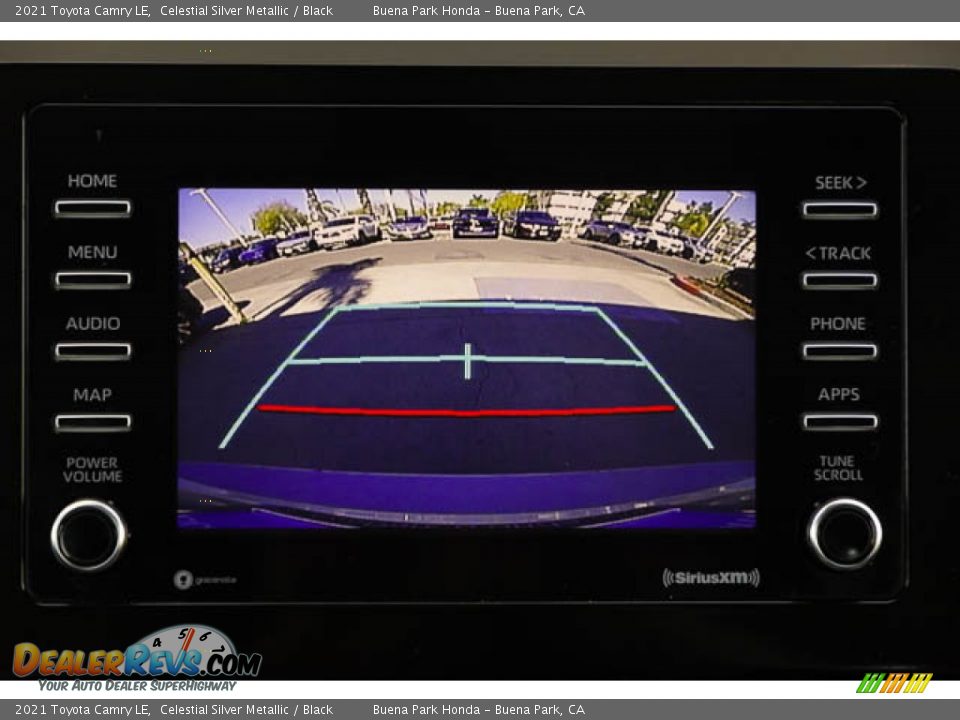Push the MENU button

coord(92,280)
